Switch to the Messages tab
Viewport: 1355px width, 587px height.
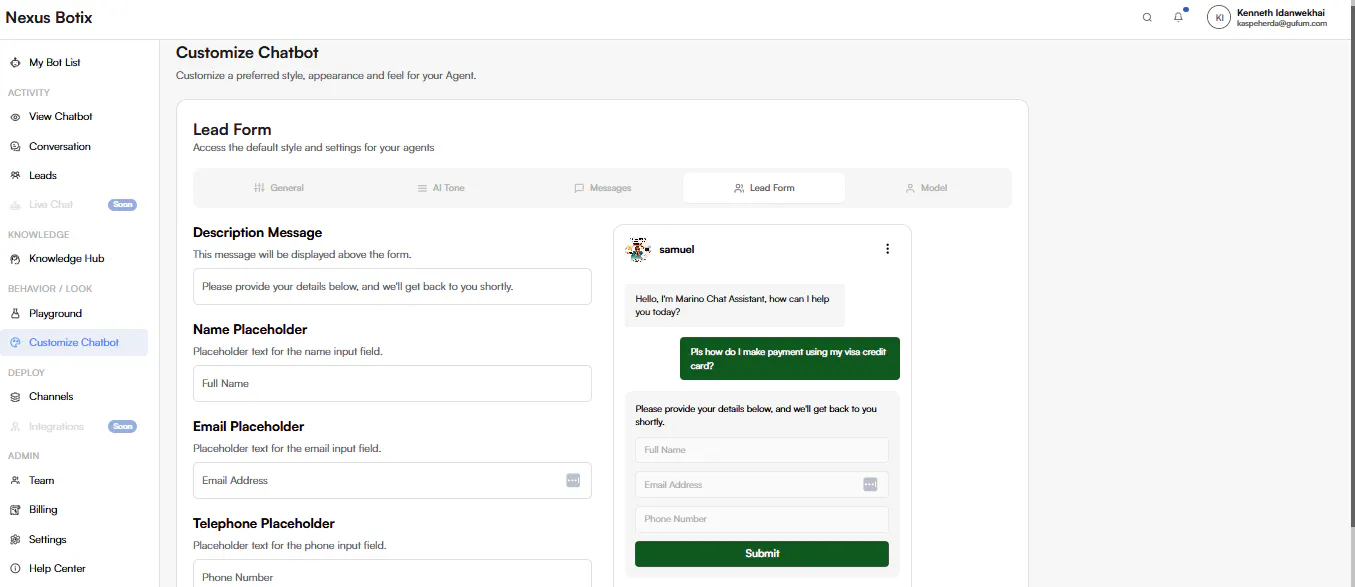(602, 188)
